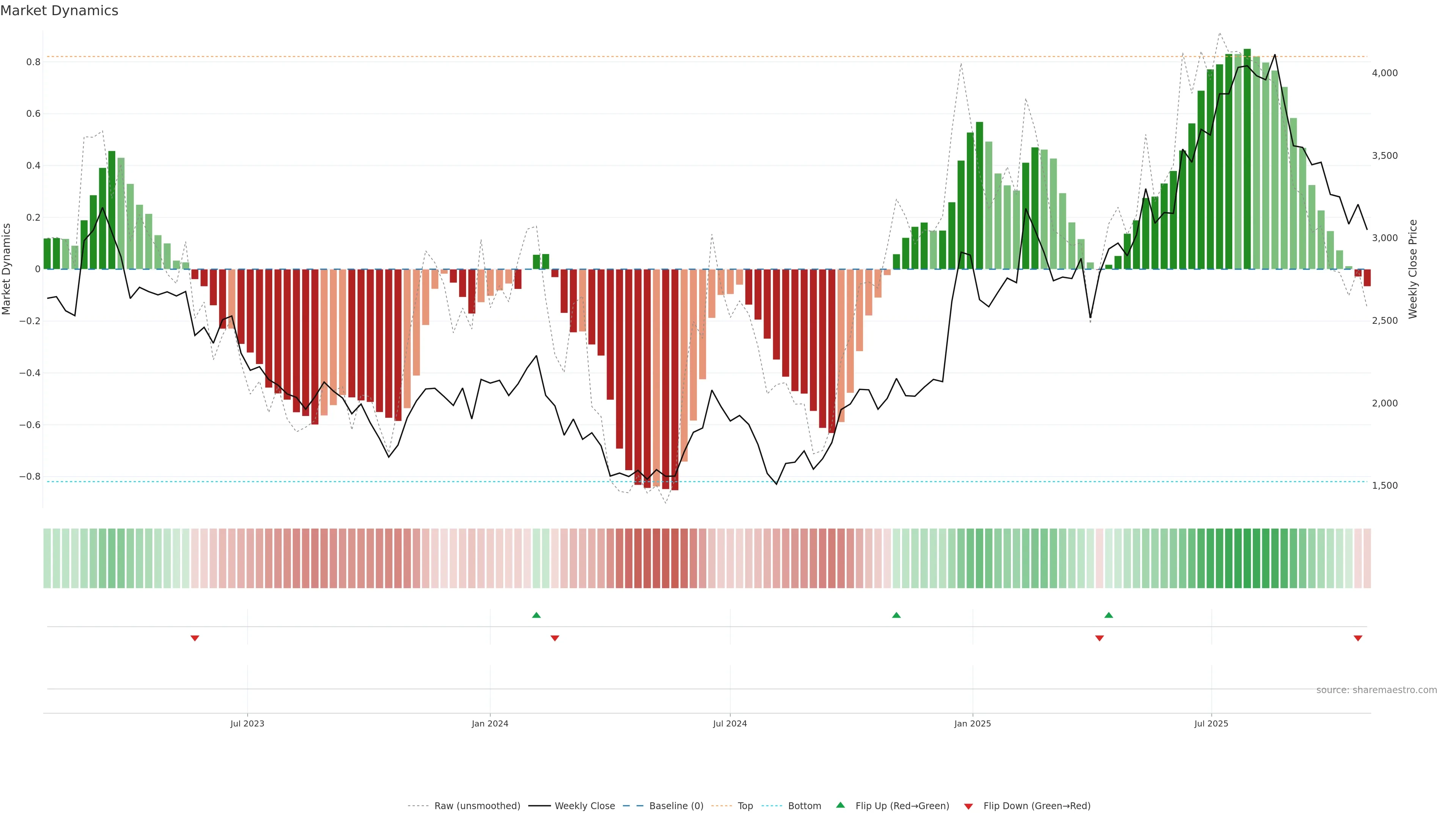This screenshot has height=819, width=1456.
Task: Click the red Flip Down triangle in legend
Action: 968,806
